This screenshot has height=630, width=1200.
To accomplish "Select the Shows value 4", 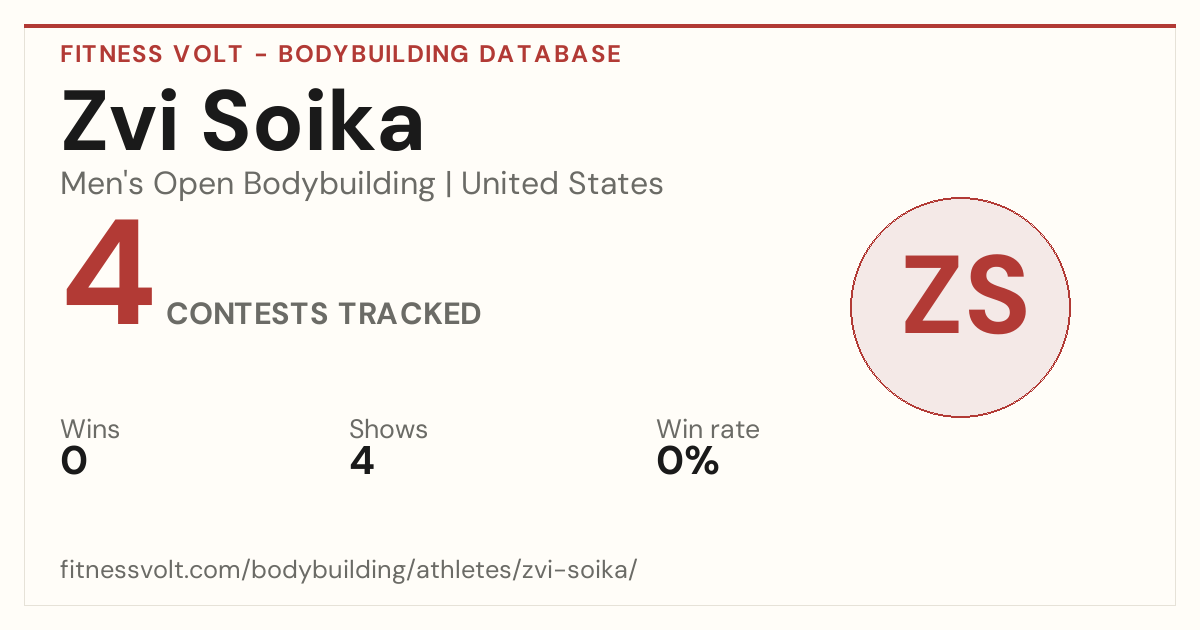I will (362, 461).
